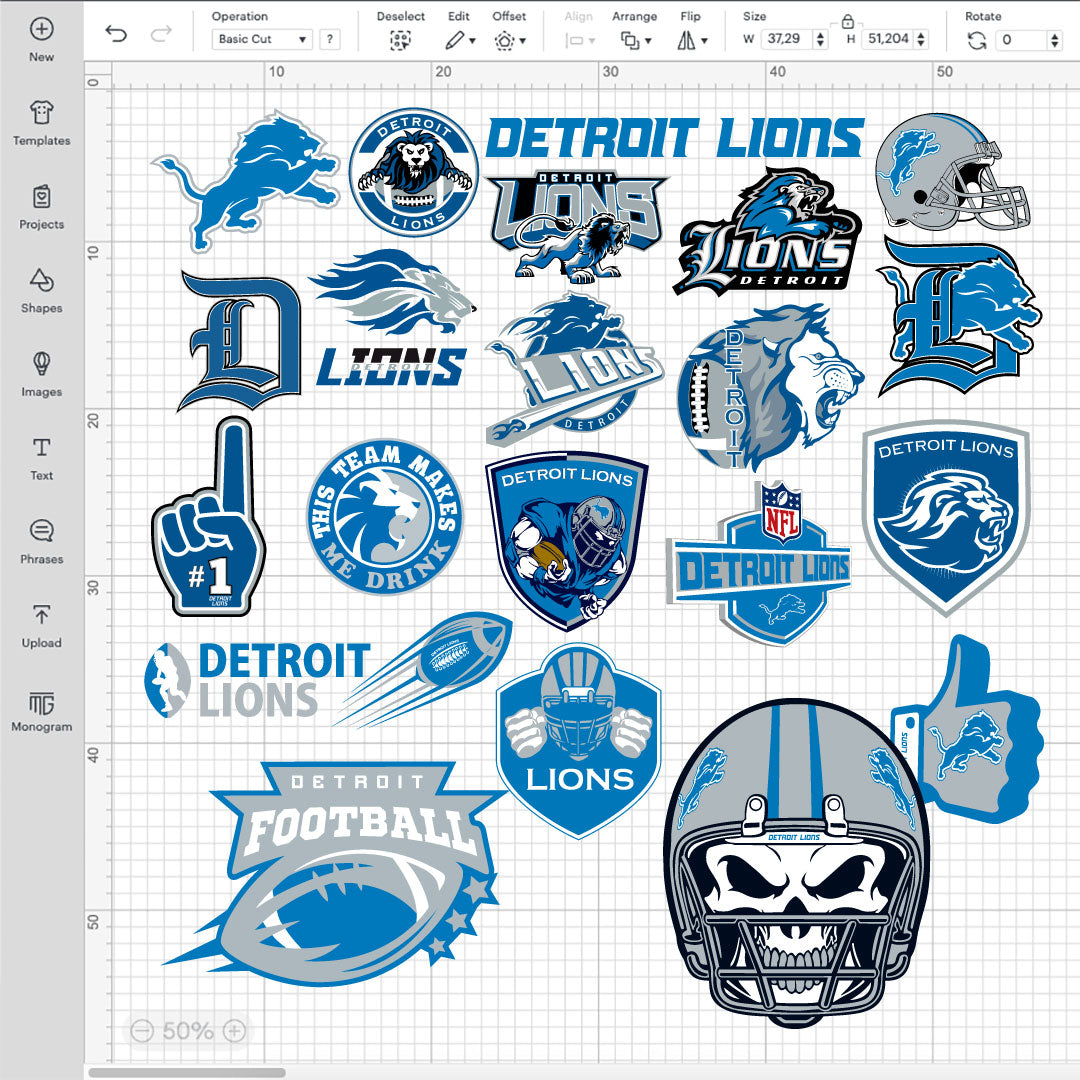Open the Shapes tool

coord(41,280)
